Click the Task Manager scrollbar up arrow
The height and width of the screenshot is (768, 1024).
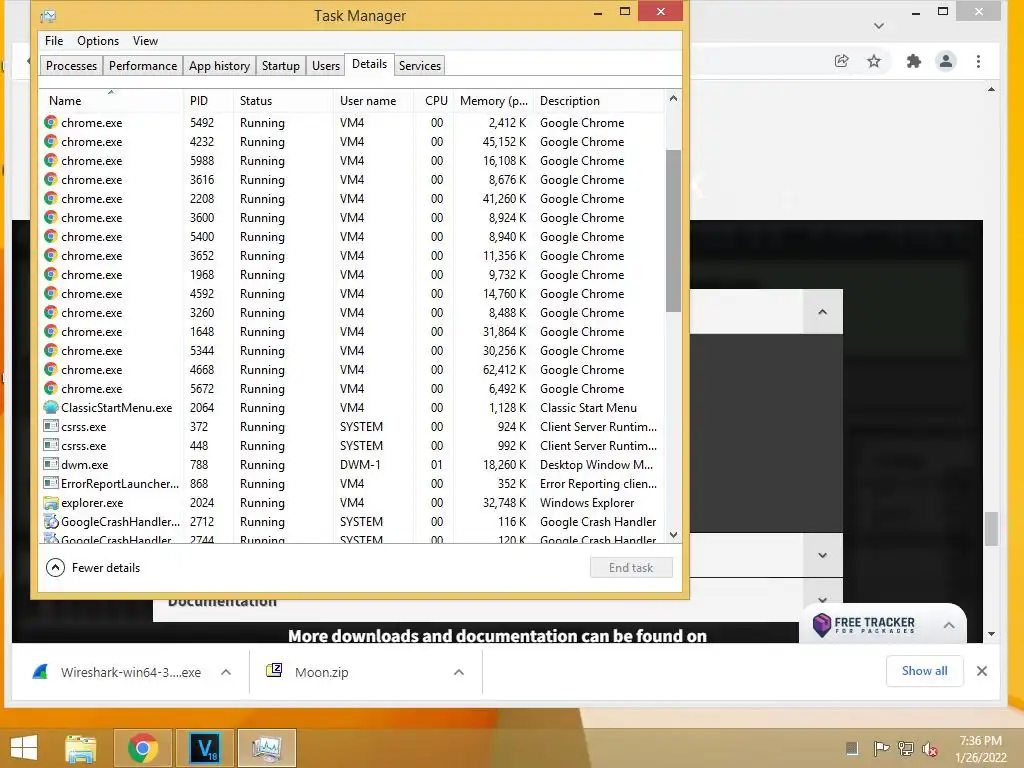pyautogui.click(x=673, y=99)
